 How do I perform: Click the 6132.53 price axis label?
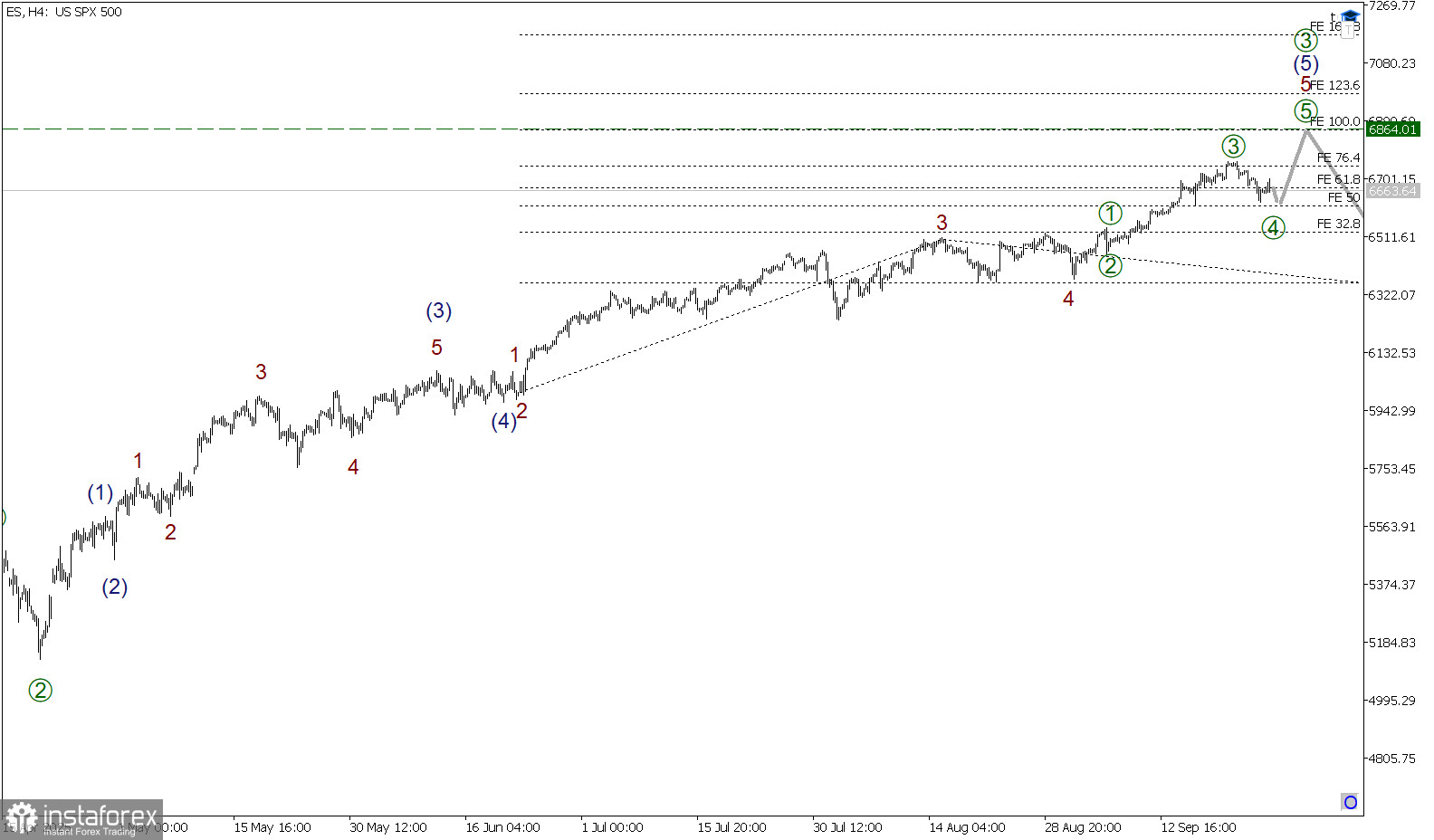[1391, 353]
